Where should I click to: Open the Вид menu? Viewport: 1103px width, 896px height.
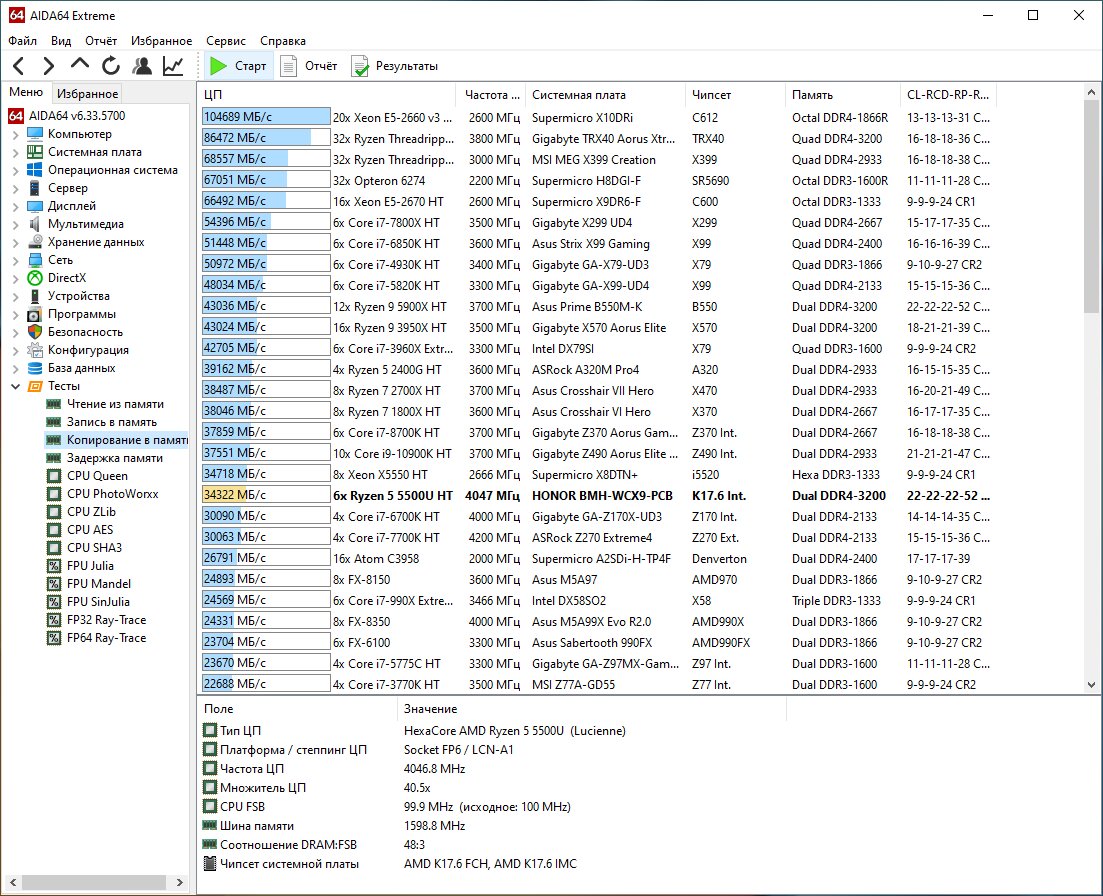(61, 41)
